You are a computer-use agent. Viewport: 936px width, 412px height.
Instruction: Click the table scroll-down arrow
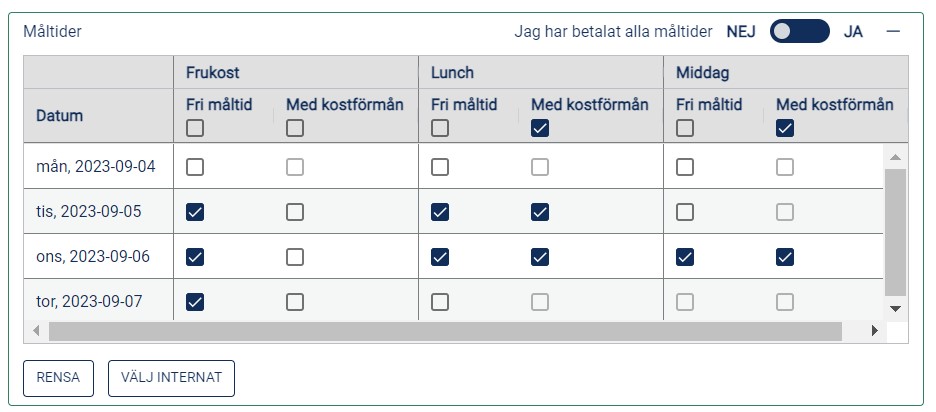pos(895,309)
